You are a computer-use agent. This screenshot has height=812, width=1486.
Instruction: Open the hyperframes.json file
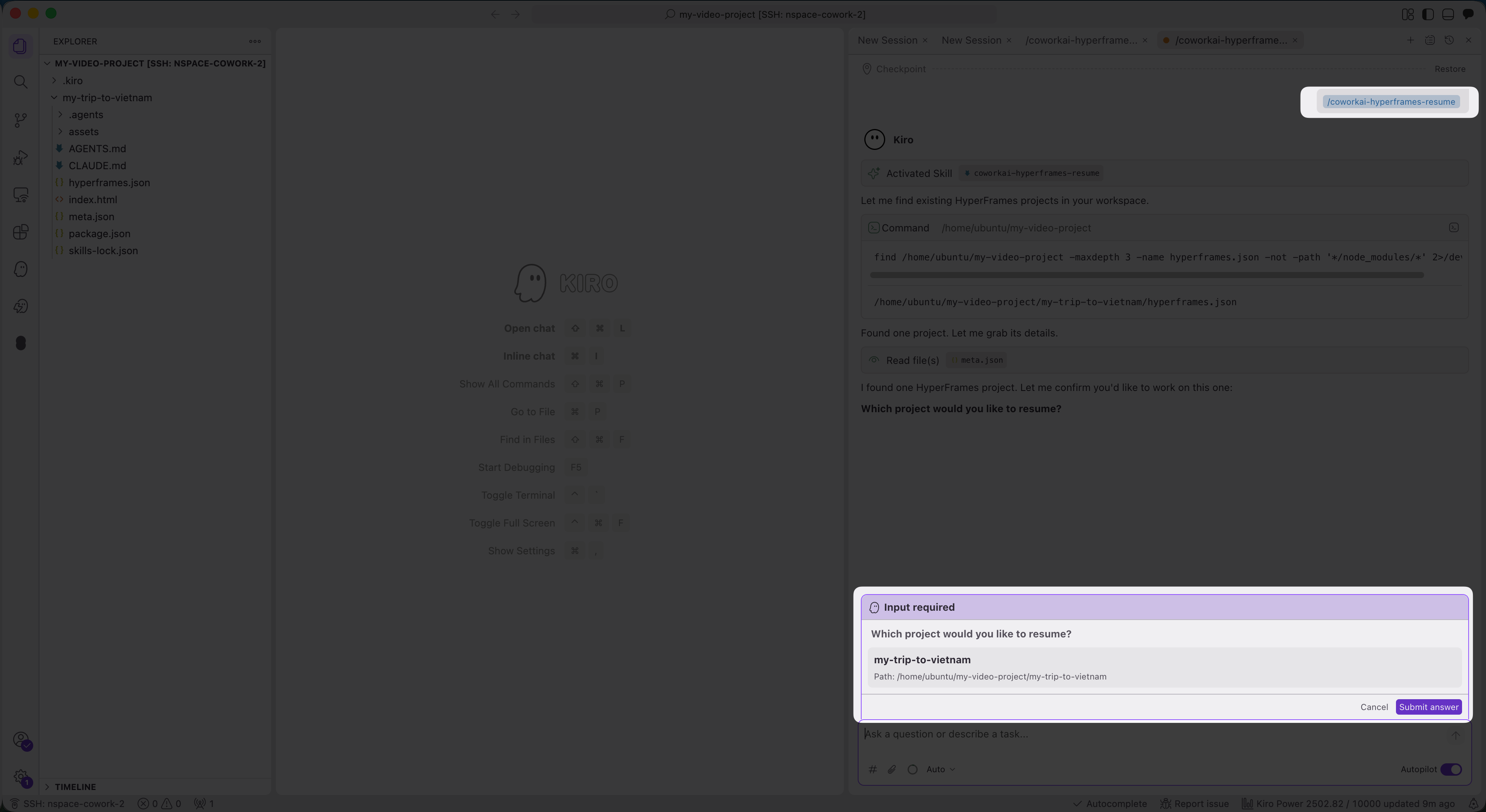[109, 183]
